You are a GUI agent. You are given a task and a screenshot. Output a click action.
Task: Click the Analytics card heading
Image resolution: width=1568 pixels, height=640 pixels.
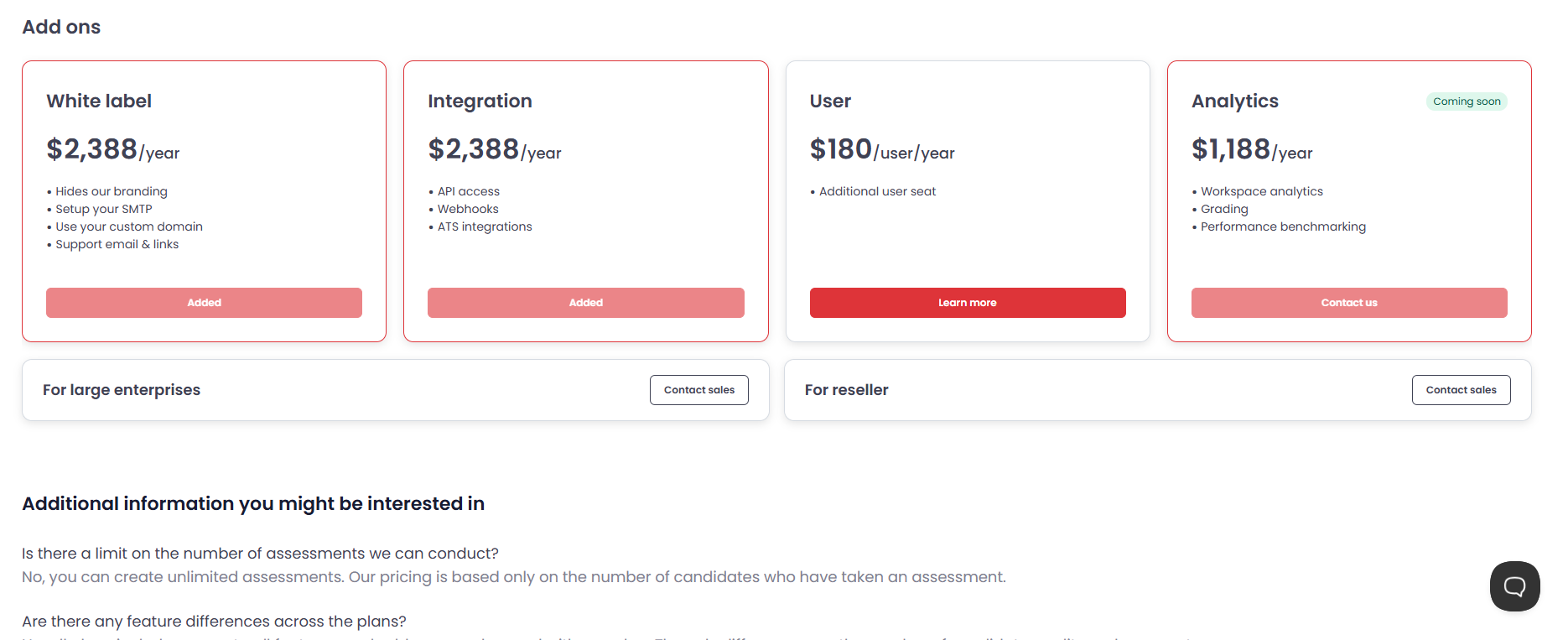pyautogui.click(x=1234, y=101)
